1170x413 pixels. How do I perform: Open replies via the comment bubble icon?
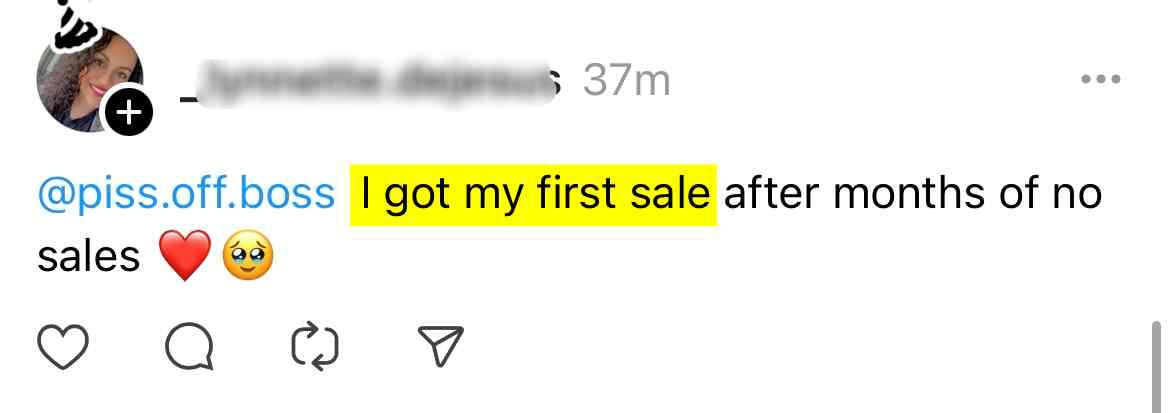coord(188,346)
